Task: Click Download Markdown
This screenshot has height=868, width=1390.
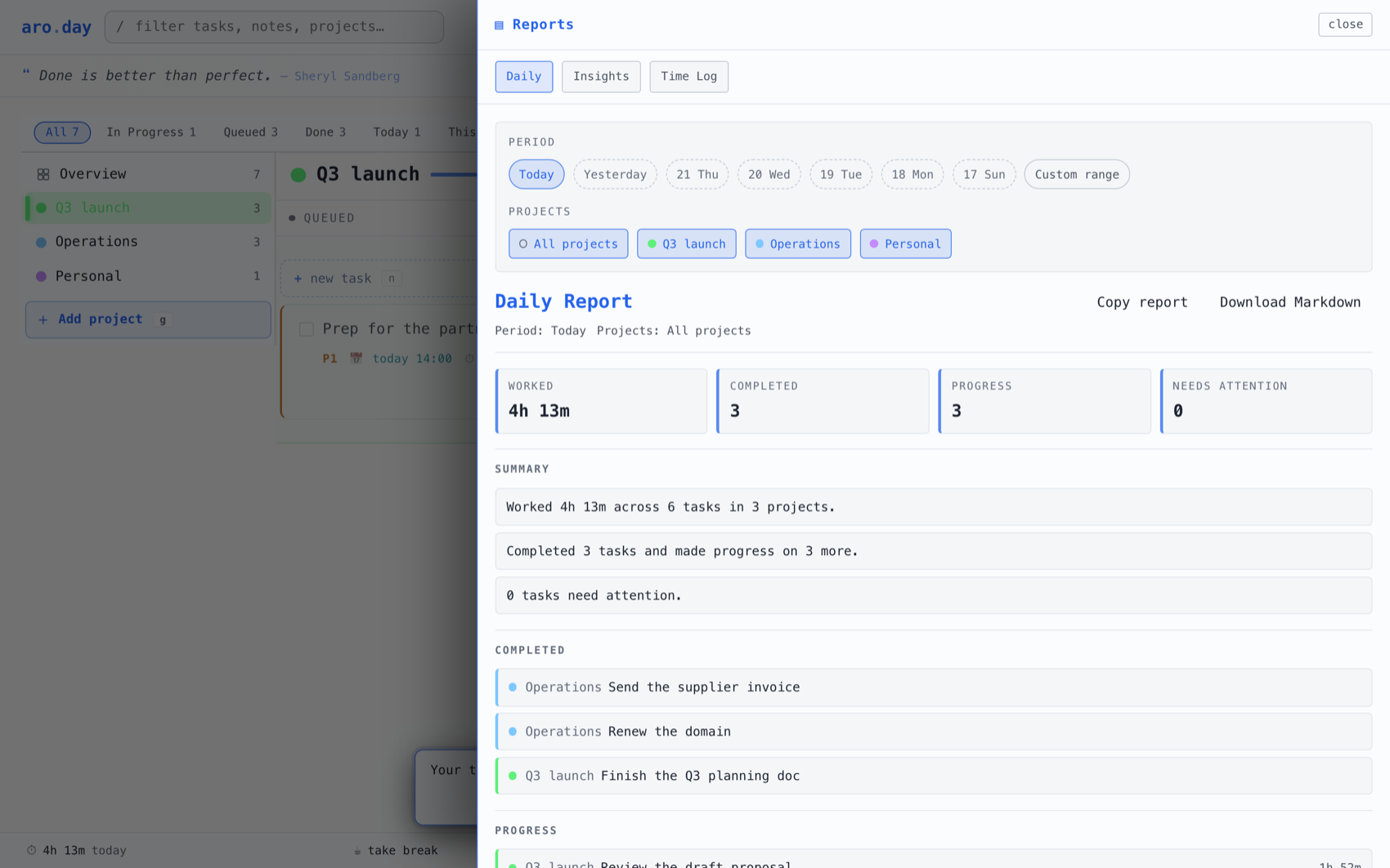Action: (x=1290, y=302)
